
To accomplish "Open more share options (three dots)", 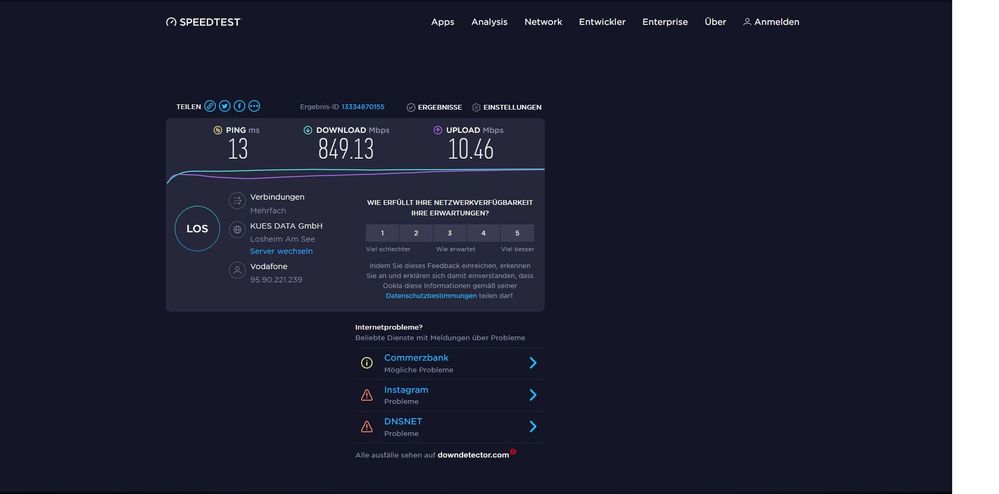I will tap(254, 106).
